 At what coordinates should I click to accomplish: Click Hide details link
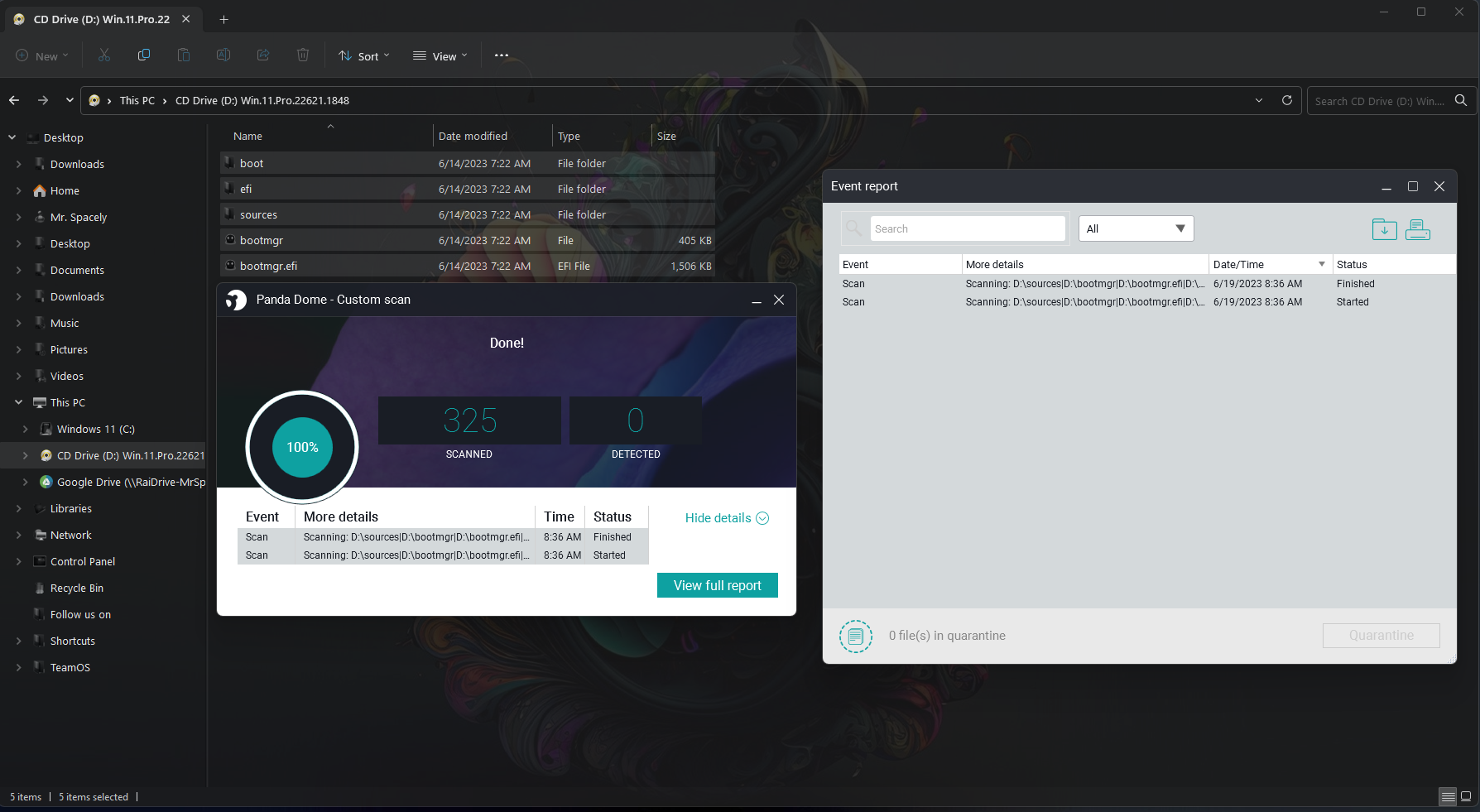point(727,518)
